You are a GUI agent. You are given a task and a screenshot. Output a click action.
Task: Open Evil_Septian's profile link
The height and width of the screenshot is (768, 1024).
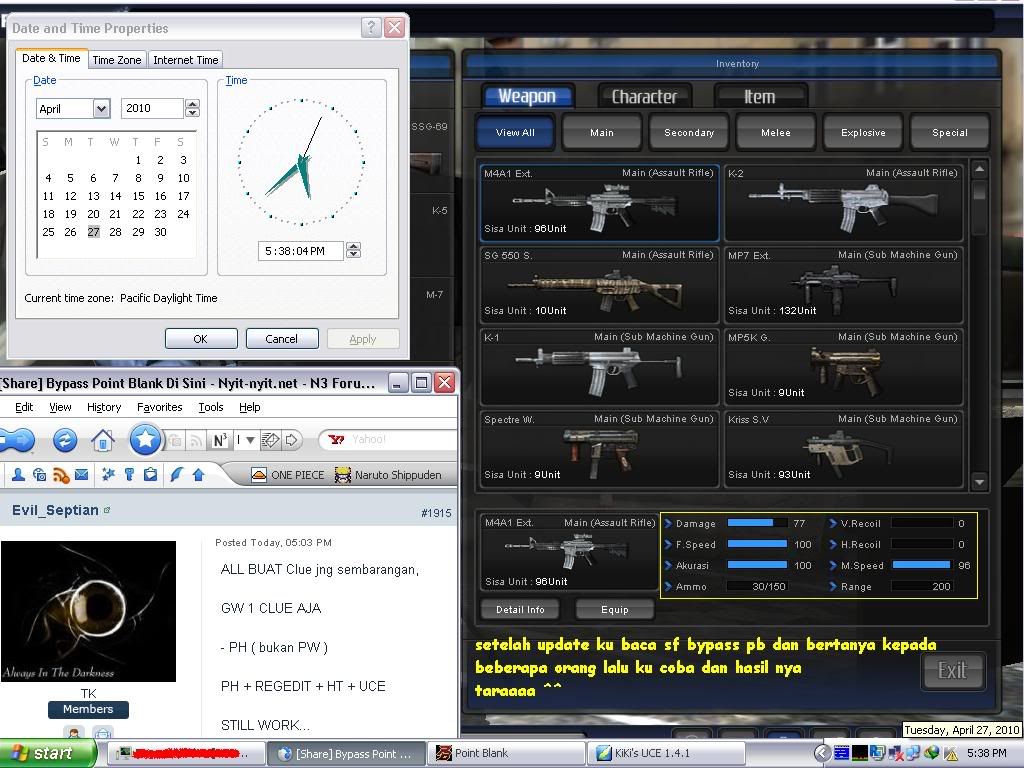55,510
